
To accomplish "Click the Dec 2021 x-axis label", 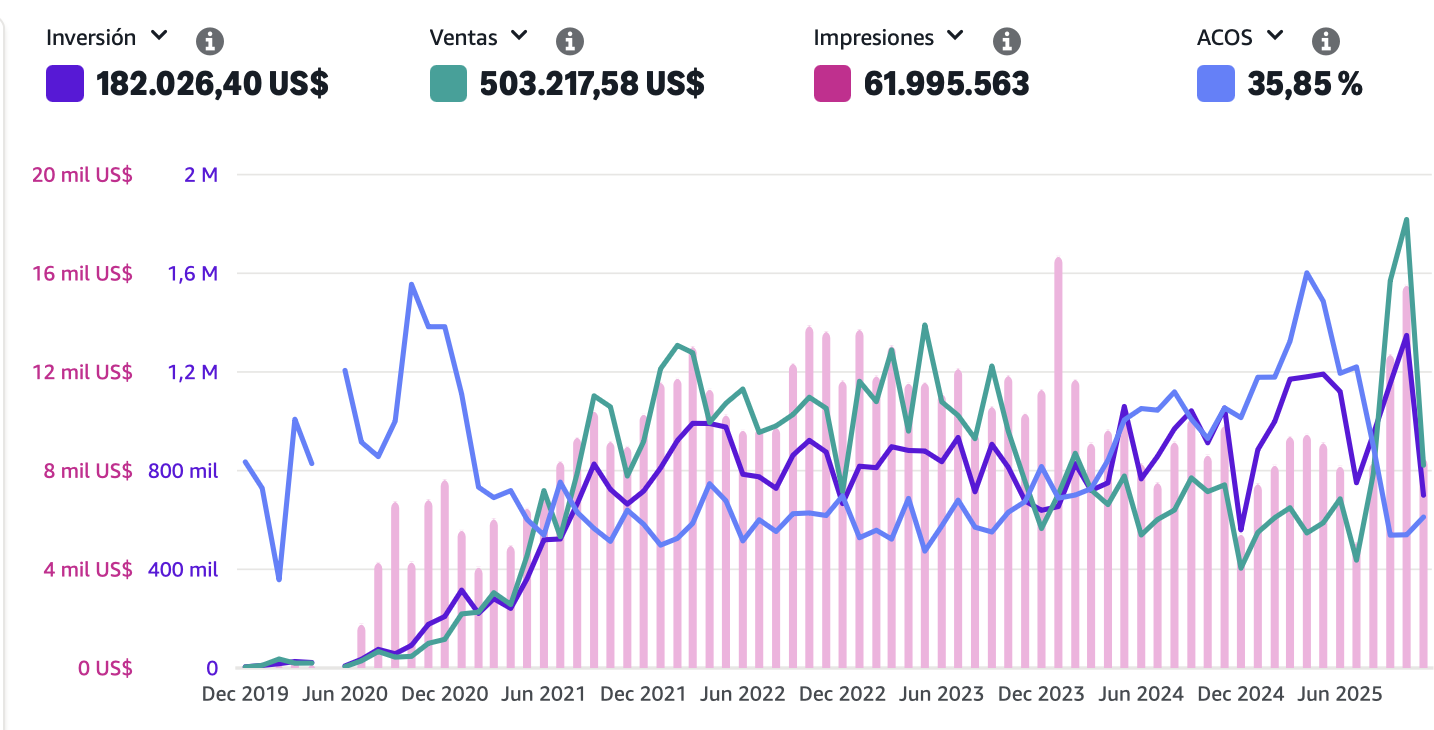I will (644, 694).
